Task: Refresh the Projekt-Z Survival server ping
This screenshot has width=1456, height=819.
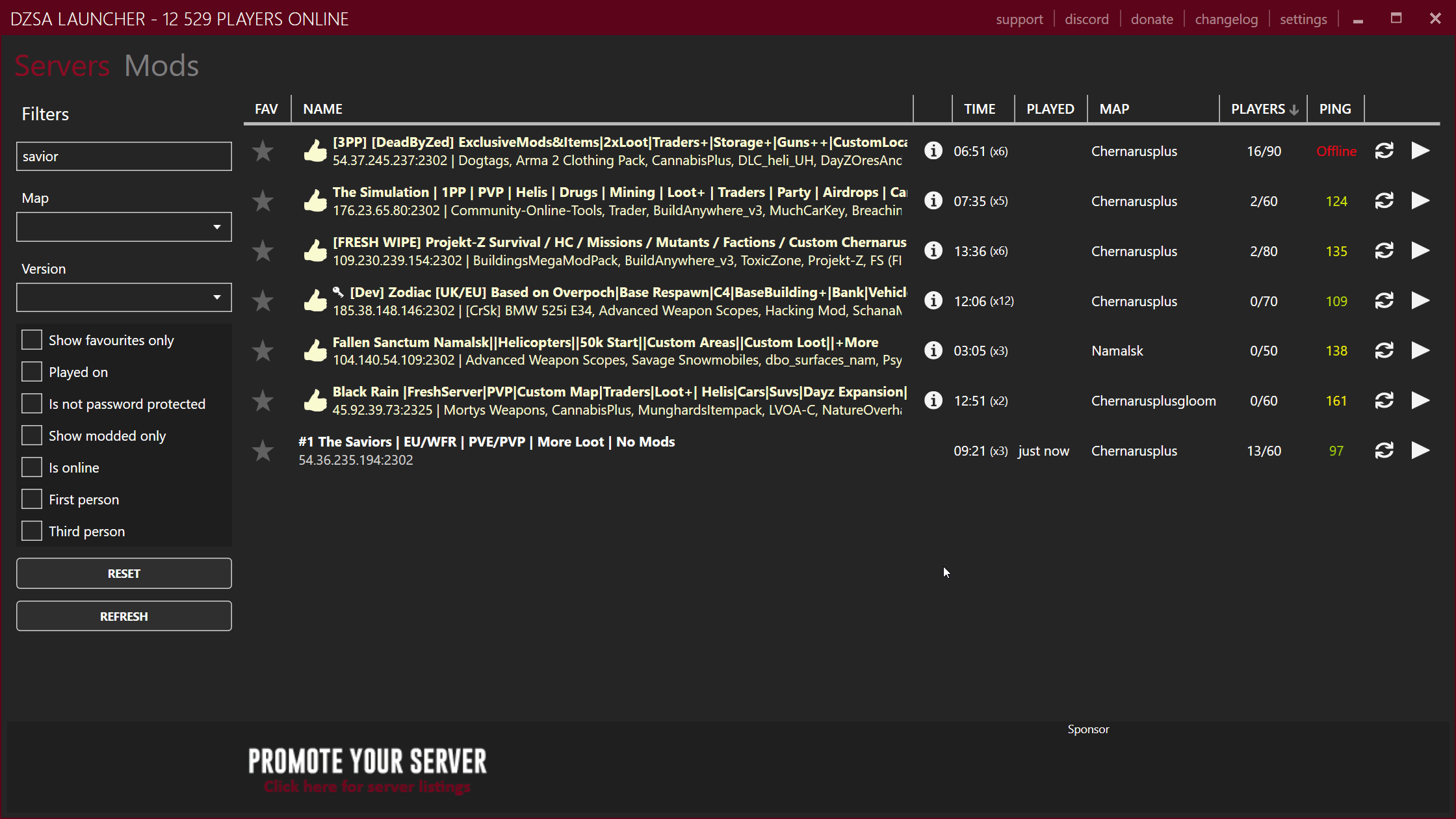Action: (x=1384, y=251)
